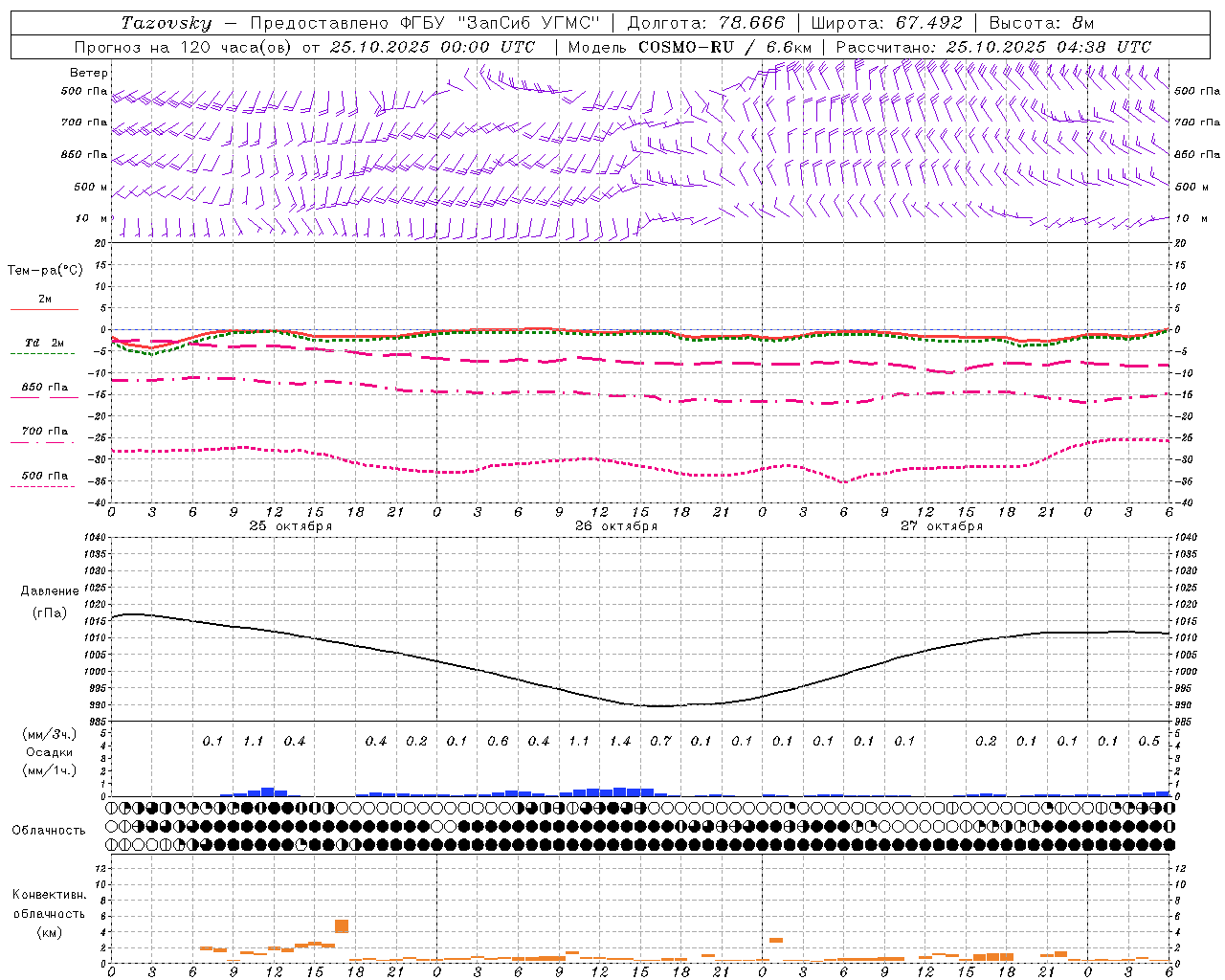This screenshot has width=1225, height=980.
Task: Click the "Давление" pressure label
Action: (50, 591)
